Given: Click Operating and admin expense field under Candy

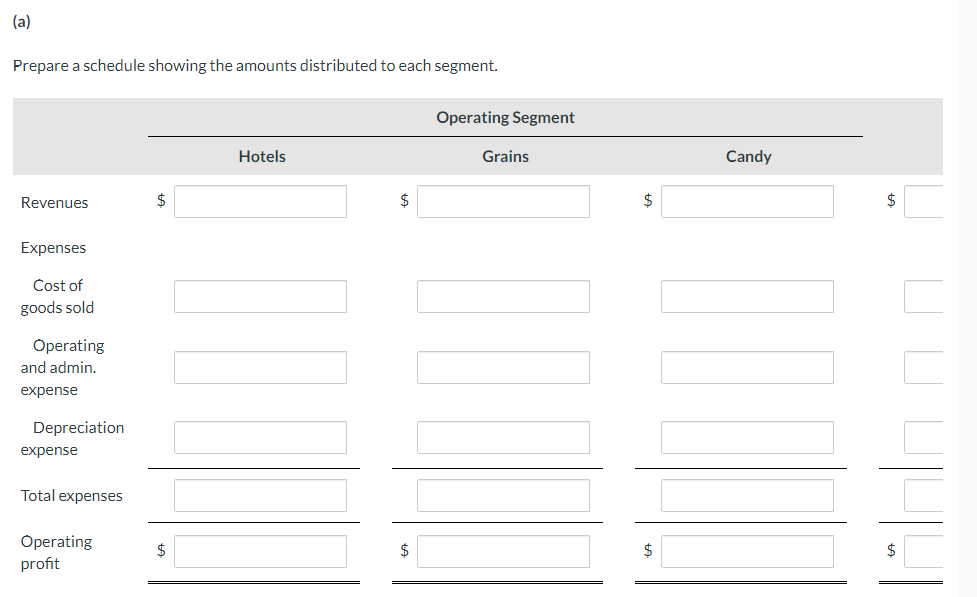Looking at the screenshot, I should coord(747,367).
